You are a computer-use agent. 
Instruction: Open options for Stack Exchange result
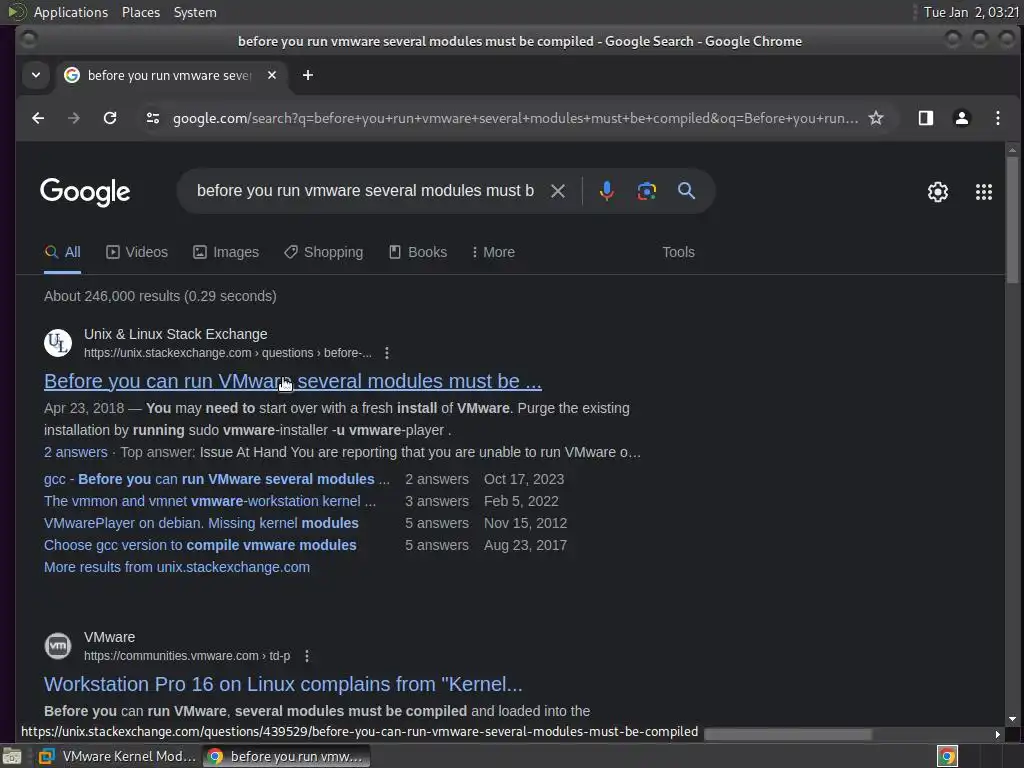tap(387, 353)
